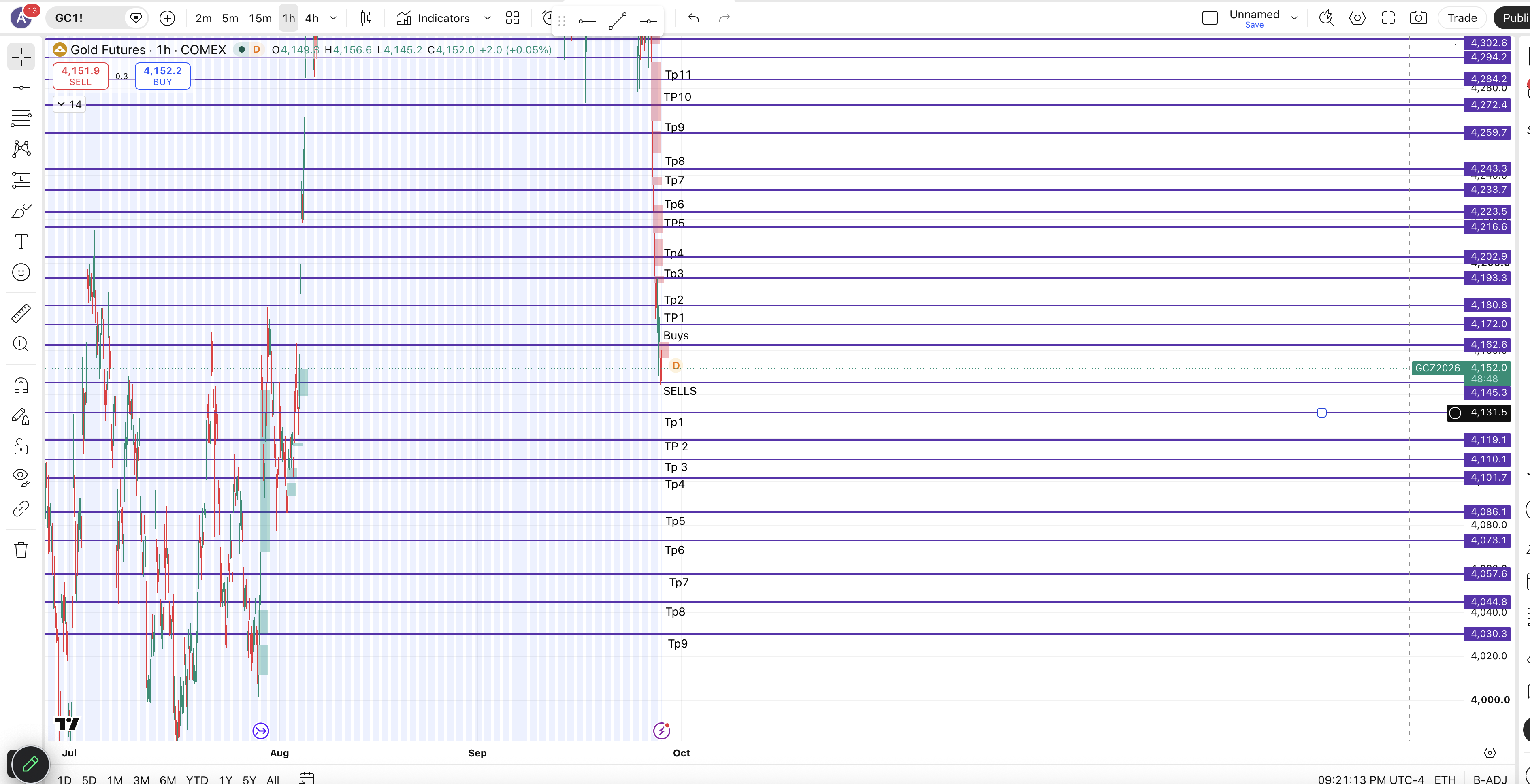Select the Text tool
The height and width of the screenshot is (784, 1530).
coord(21,241)
